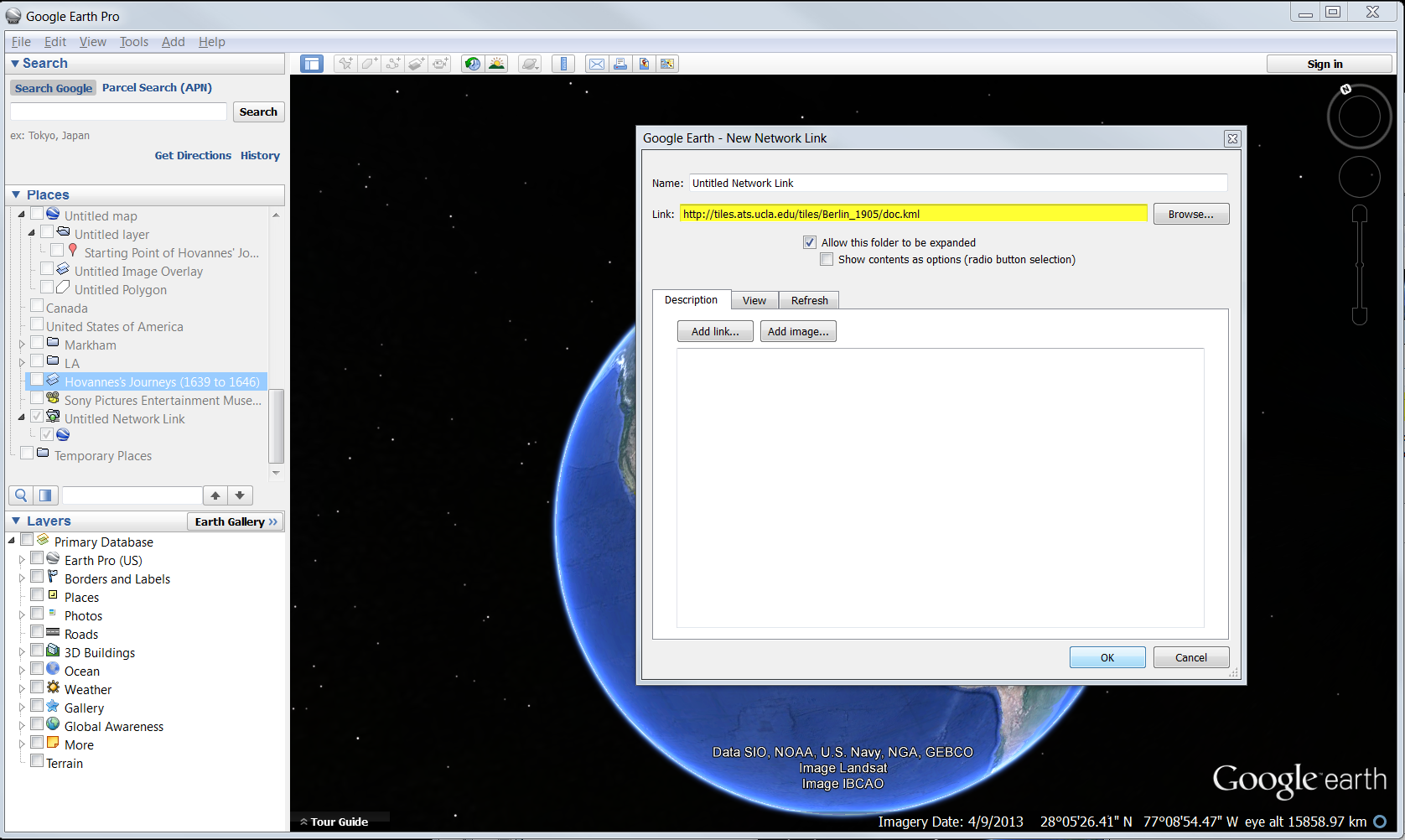Image resolution: width=1405 pixels, height=840 pixels.
Task: Click View in Google Maps icon
Action: pos(644,64)
